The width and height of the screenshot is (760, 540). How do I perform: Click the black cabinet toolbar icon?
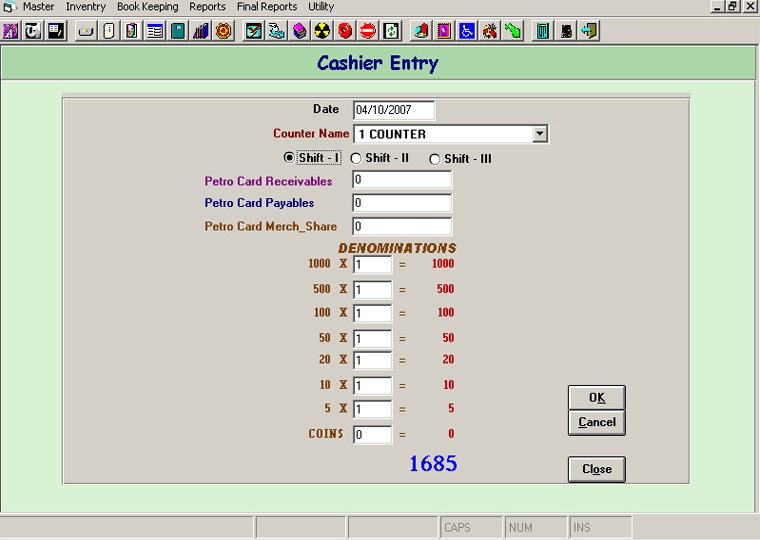click(x=566, y=31)
